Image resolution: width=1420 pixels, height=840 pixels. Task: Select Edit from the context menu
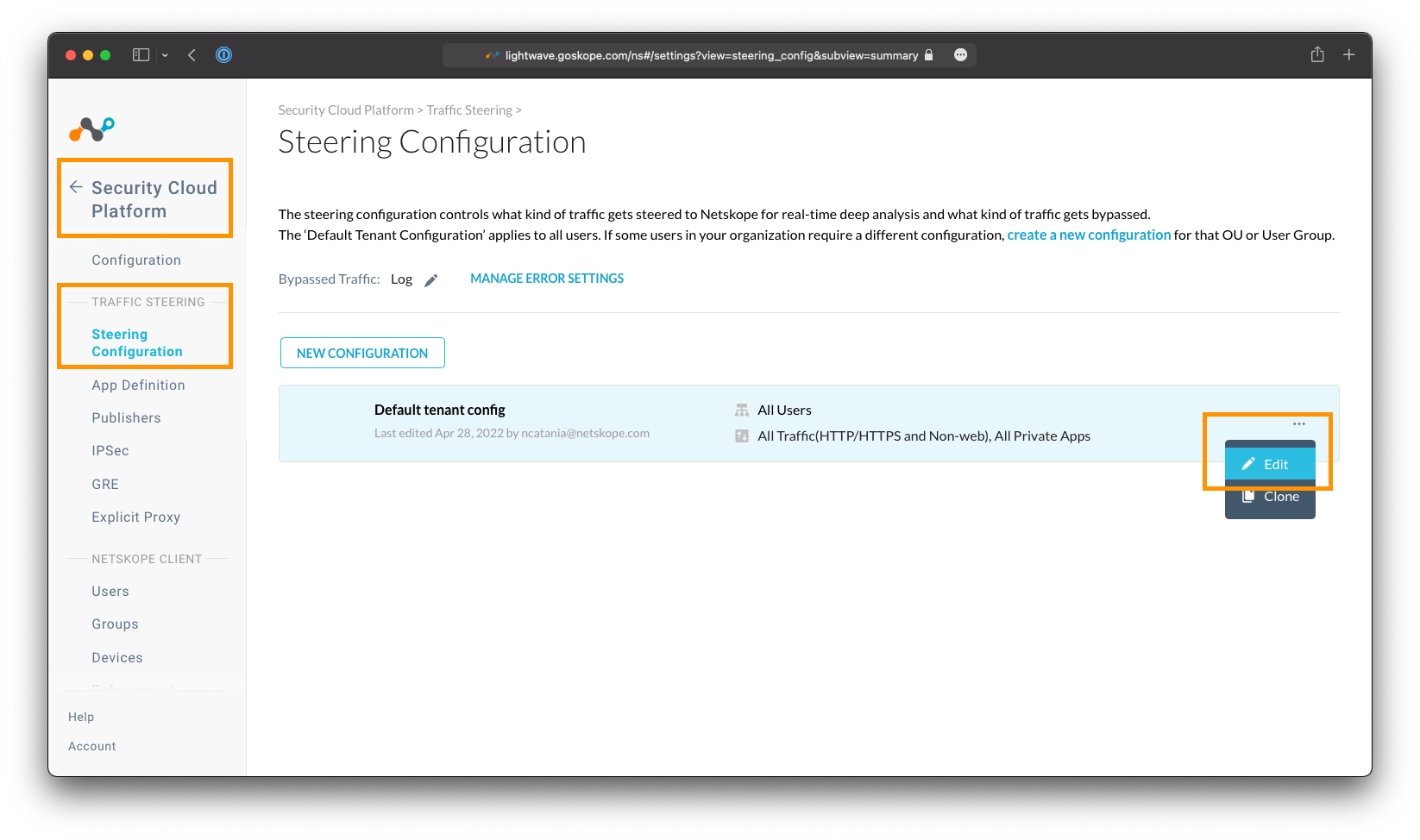tap(1270, 464)
